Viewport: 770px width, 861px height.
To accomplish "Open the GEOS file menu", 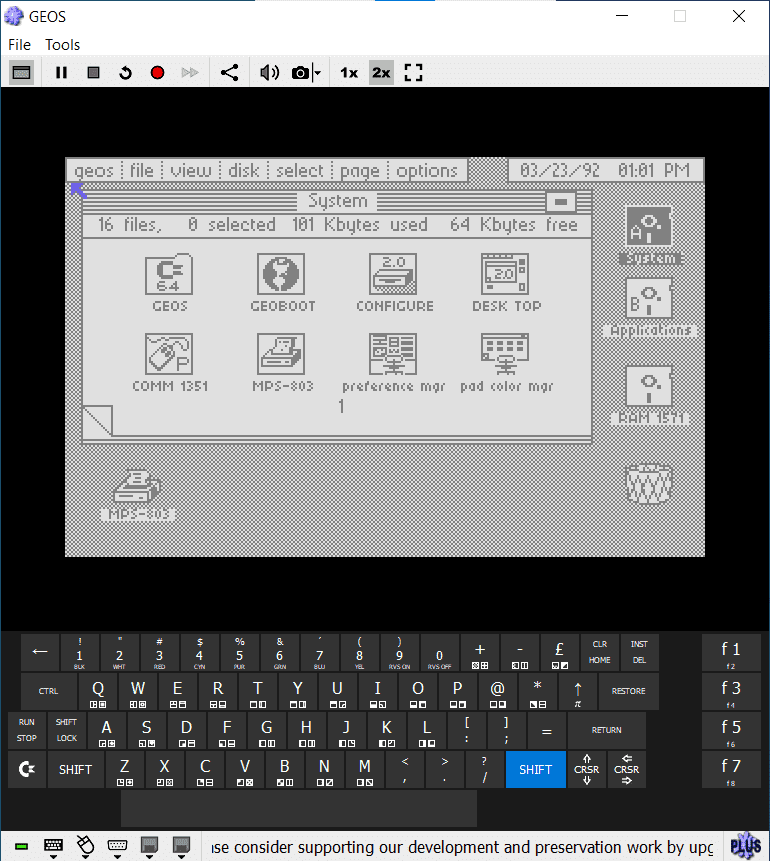I will [142, 170].
